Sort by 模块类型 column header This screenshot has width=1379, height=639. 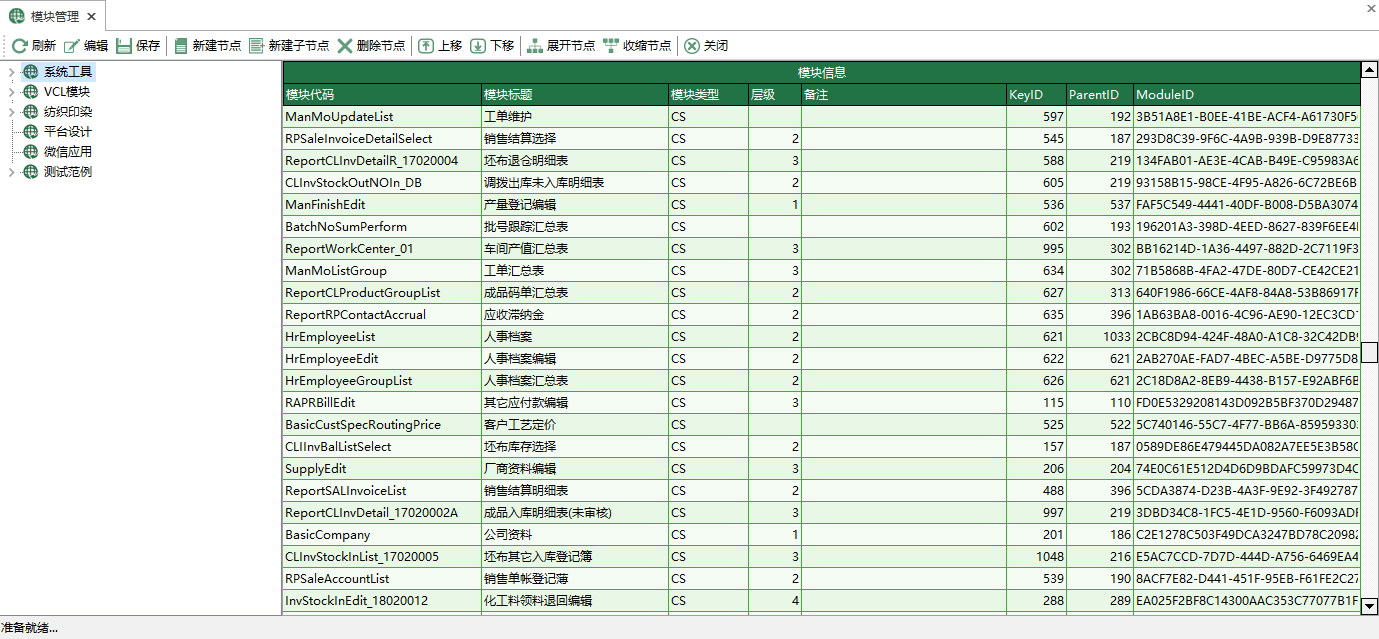point(708,95)
